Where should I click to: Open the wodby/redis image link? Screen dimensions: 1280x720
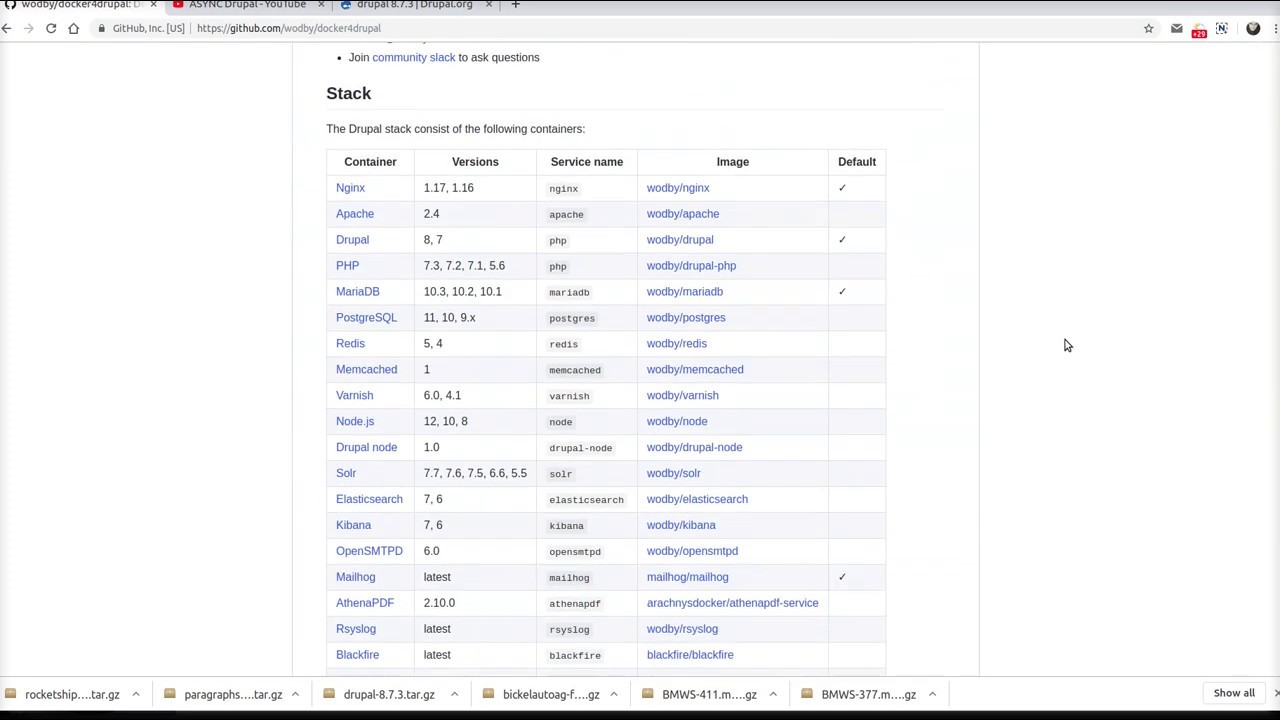pyautogui.click(x=677, y=344)
